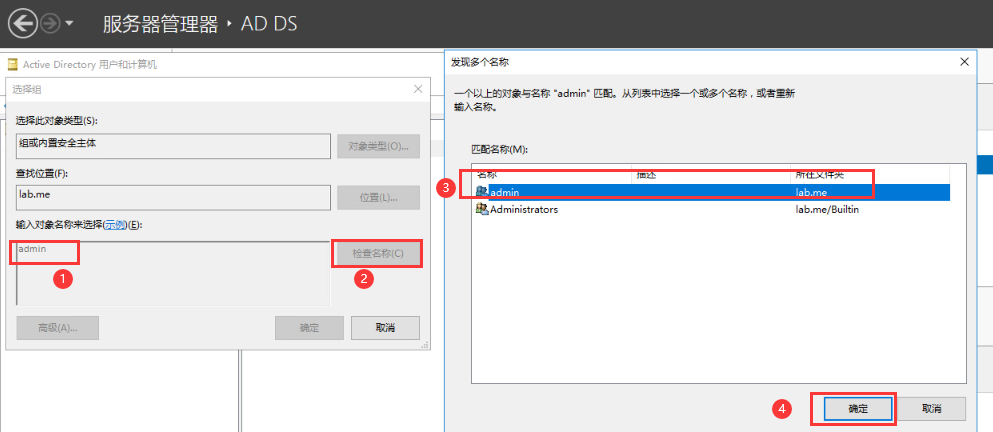This screenshot has height=432, width=993.
Task: Click the Locations (位置) button
Action: click(x=378, y=198)
